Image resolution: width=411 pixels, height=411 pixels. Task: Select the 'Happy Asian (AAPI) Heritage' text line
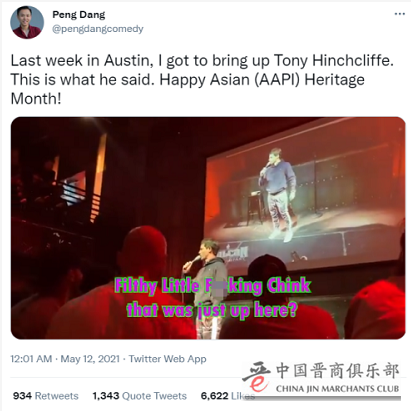262,80
